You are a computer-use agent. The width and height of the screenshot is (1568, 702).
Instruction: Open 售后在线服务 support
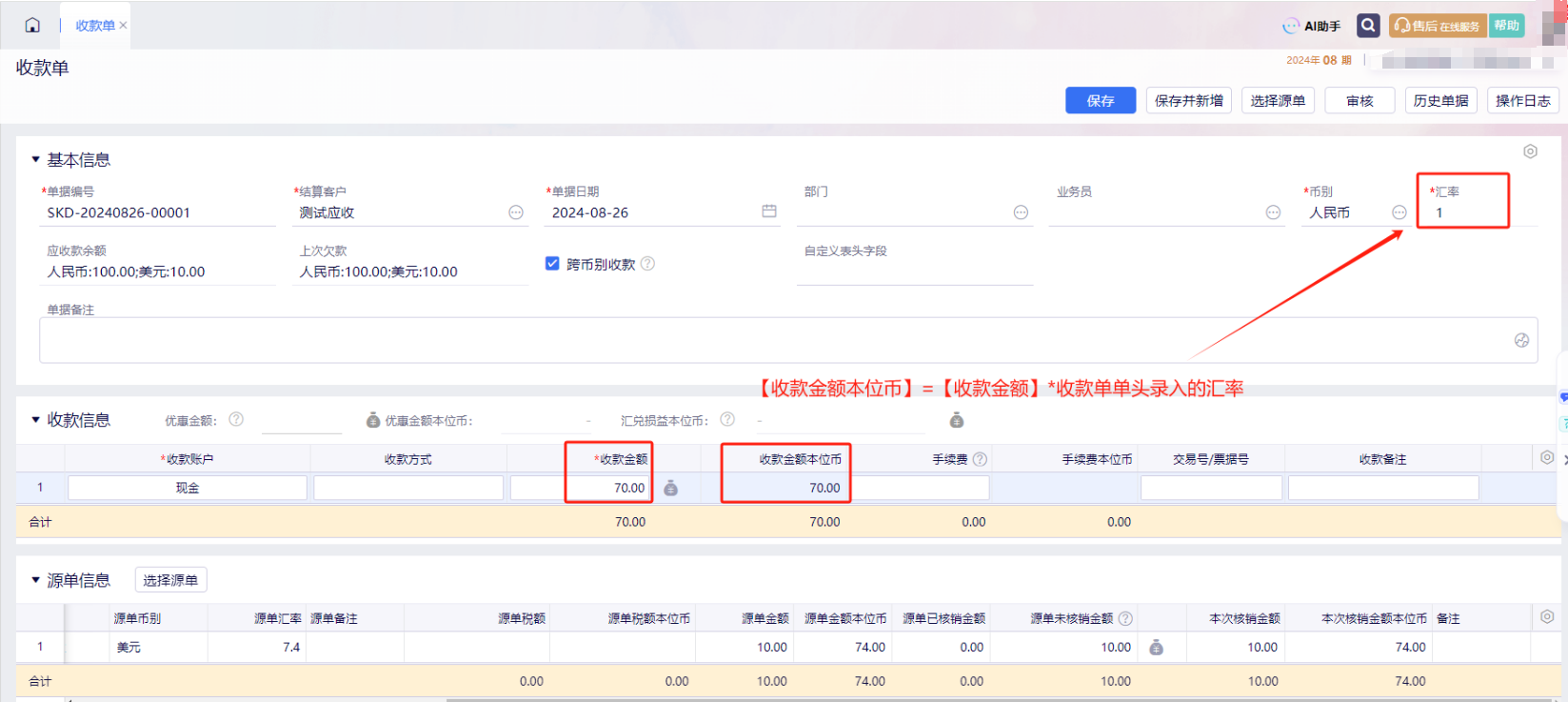[x=1437, y=26]
